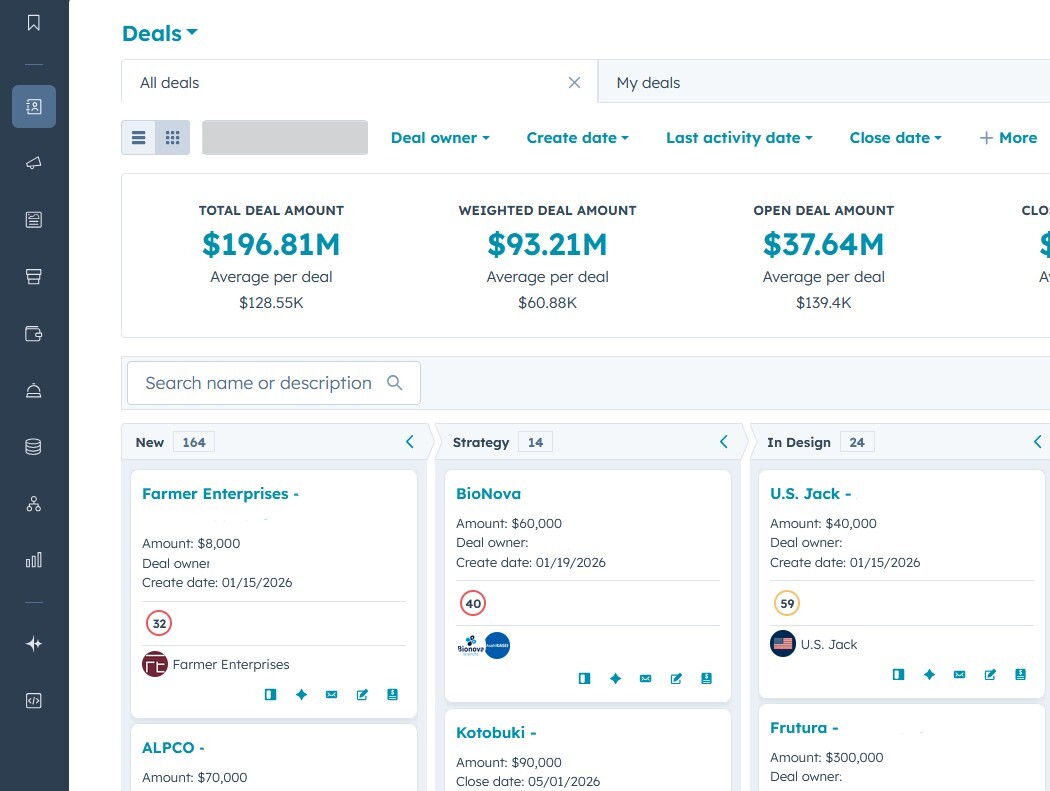
Task: Click edit note icon on Farmer Enterprises card
Action: click(362, 694)
